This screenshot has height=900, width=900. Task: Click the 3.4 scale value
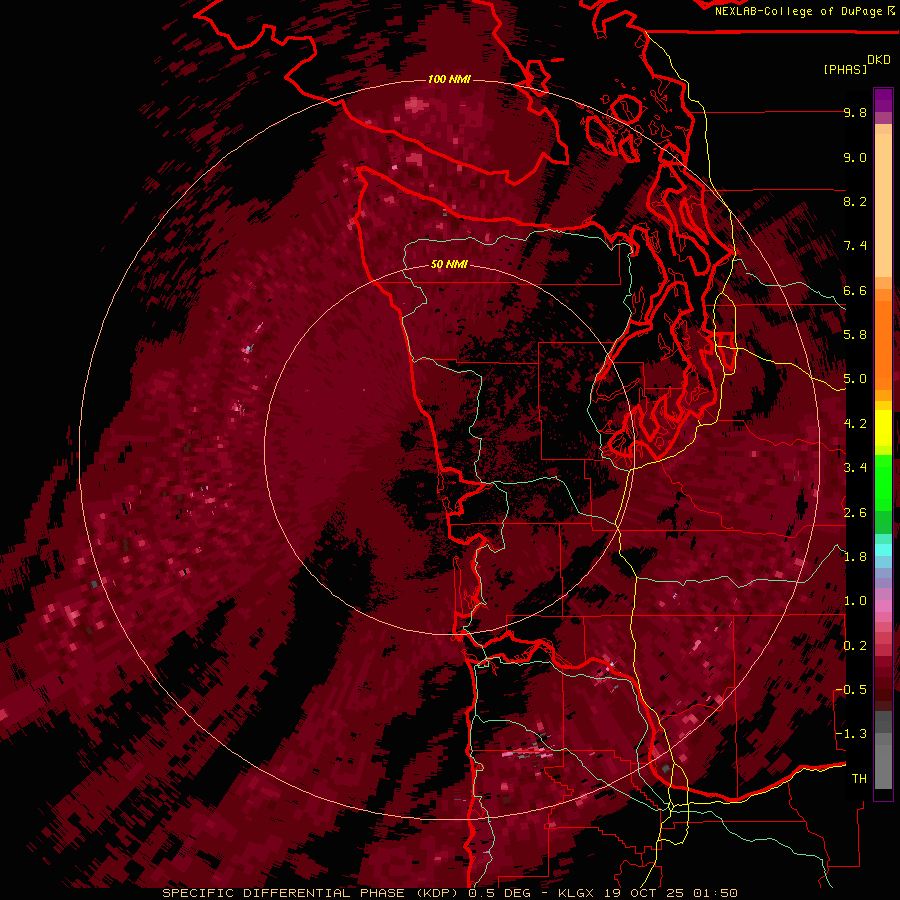coord(855,468)
